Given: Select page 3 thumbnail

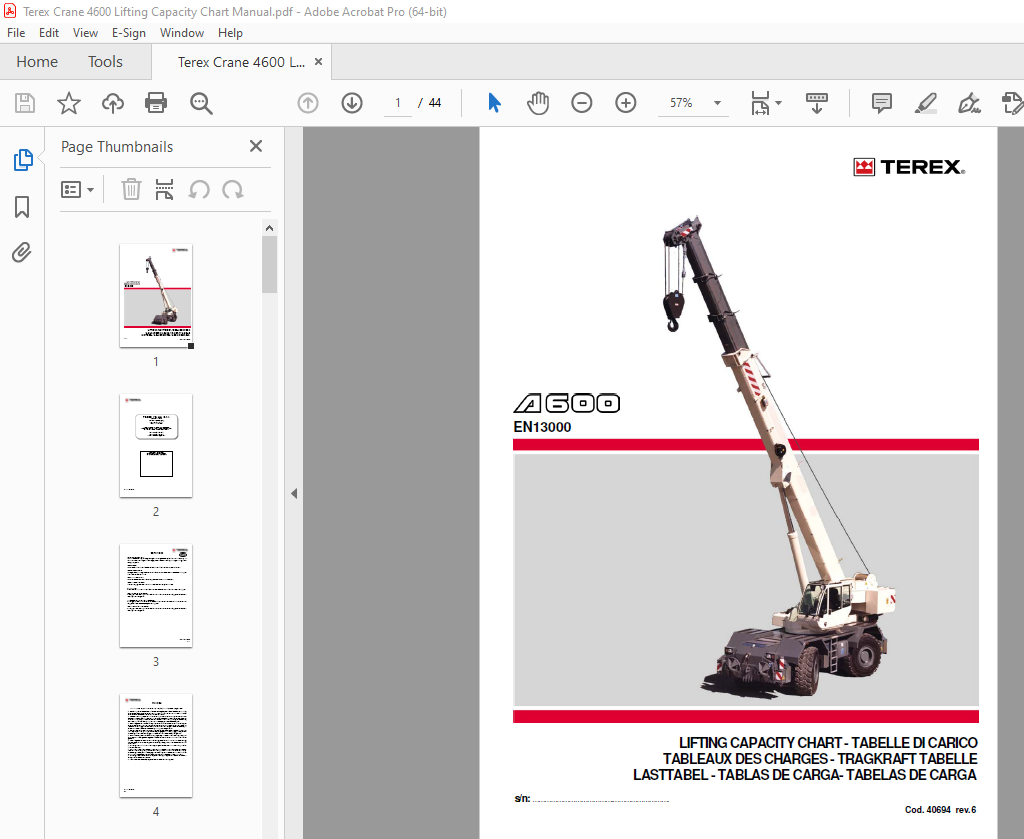Looking at the screenshot, I should click(156, 596).
